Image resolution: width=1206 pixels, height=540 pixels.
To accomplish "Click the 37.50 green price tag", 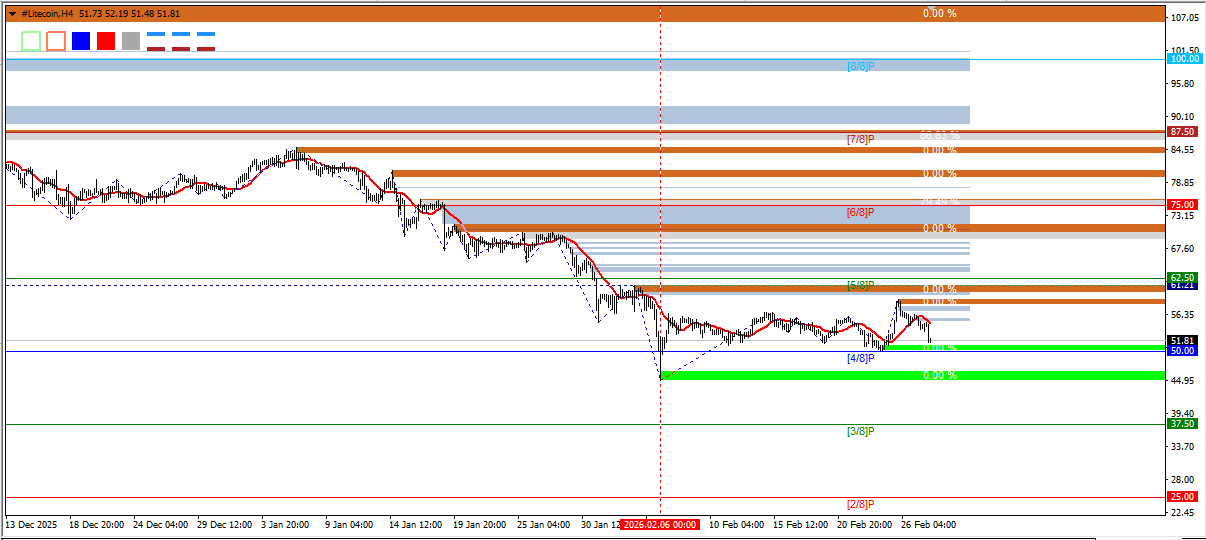I will click(1183, 424).
